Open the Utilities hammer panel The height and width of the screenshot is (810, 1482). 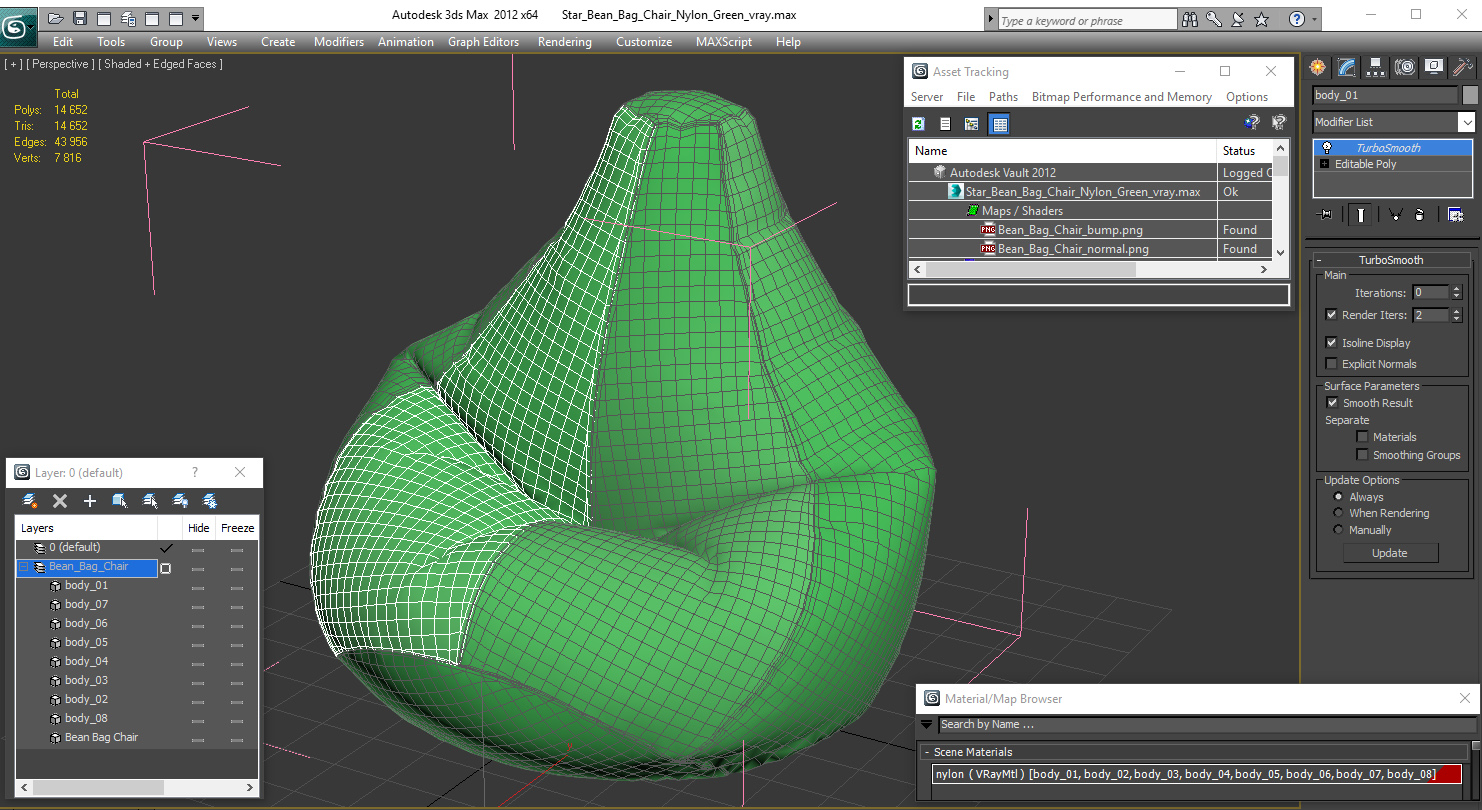pos(1463,67)
